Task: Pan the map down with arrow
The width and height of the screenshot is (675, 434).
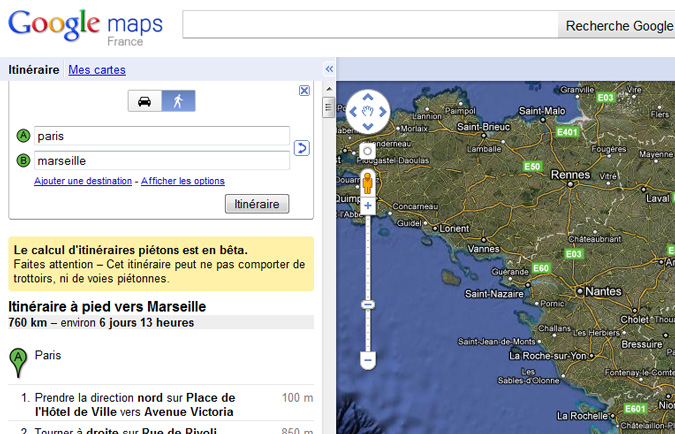Action: point(367,127)
